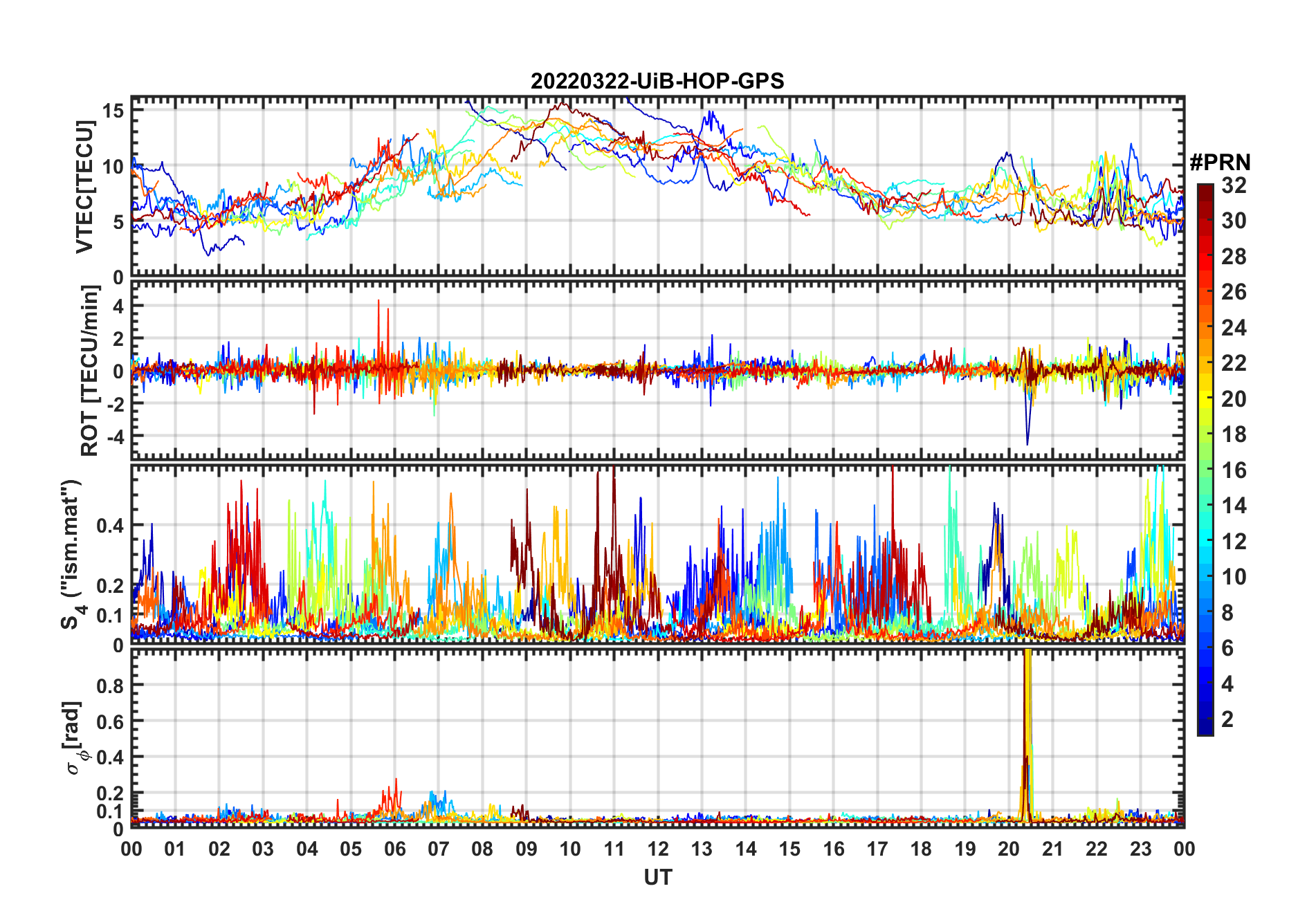Image resolution: width=1316 pixels, height=920 pixels.
Task: Click the ROT [TECU/min] y-axis label
Action: pos(89,371)
